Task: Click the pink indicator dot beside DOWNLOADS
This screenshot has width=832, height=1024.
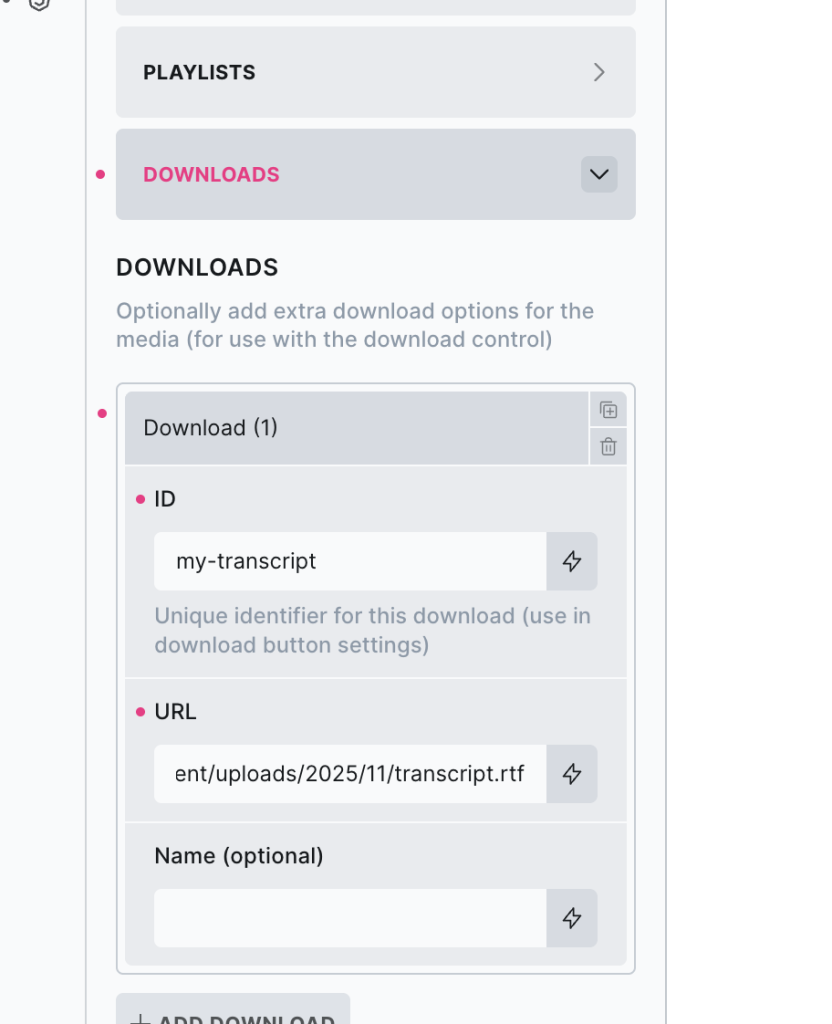Action: [x=100, y=174]
